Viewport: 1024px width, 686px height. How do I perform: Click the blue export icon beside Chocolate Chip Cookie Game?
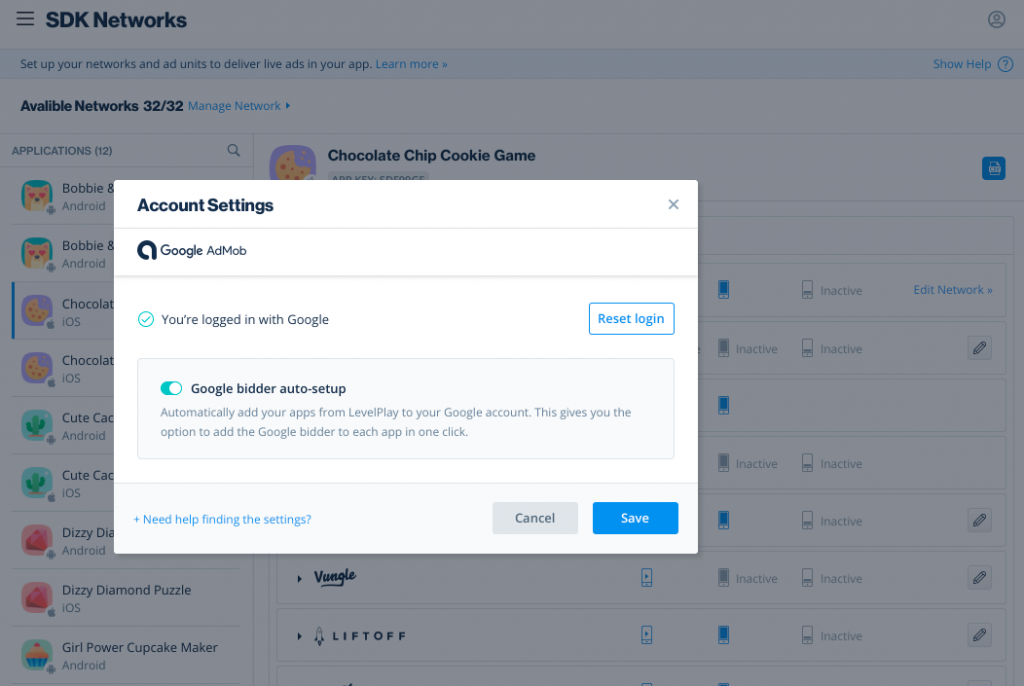(x=993, y=168)
